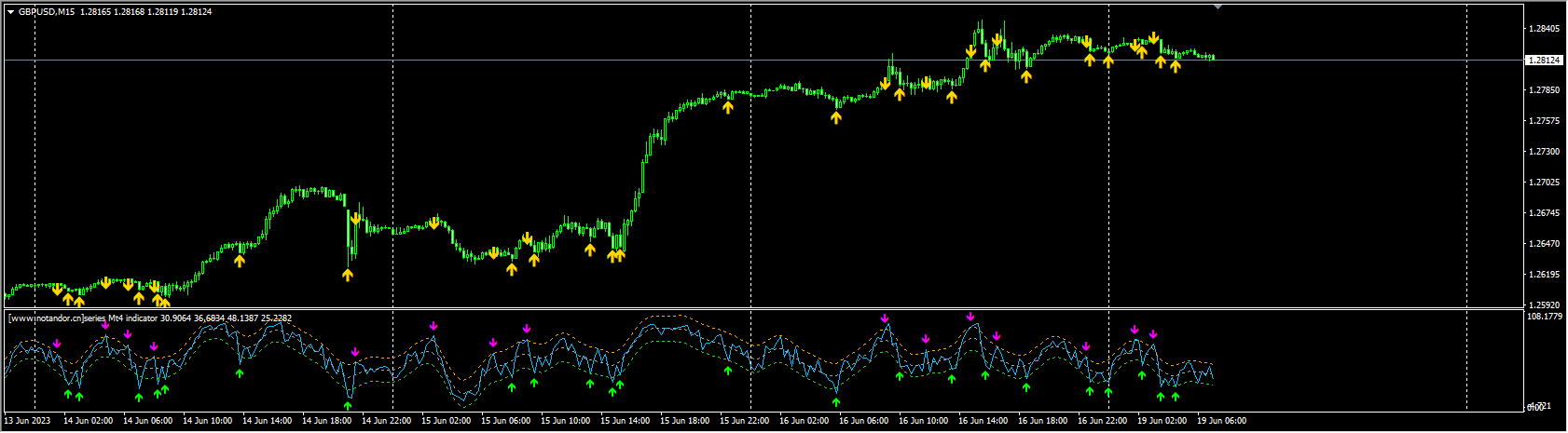
Task: Click the 1.27850 price scale value
Action: tap(1544, 90)
